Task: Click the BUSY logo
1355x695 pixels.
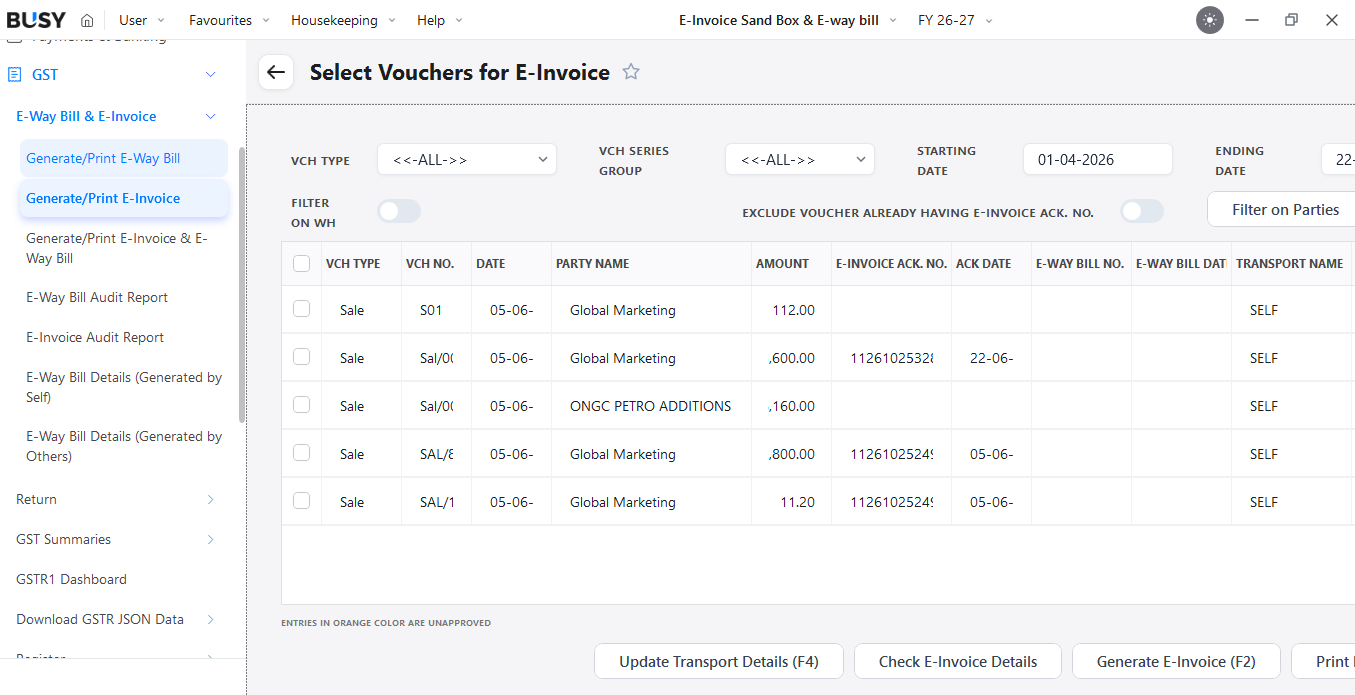Action: point(36,20)
